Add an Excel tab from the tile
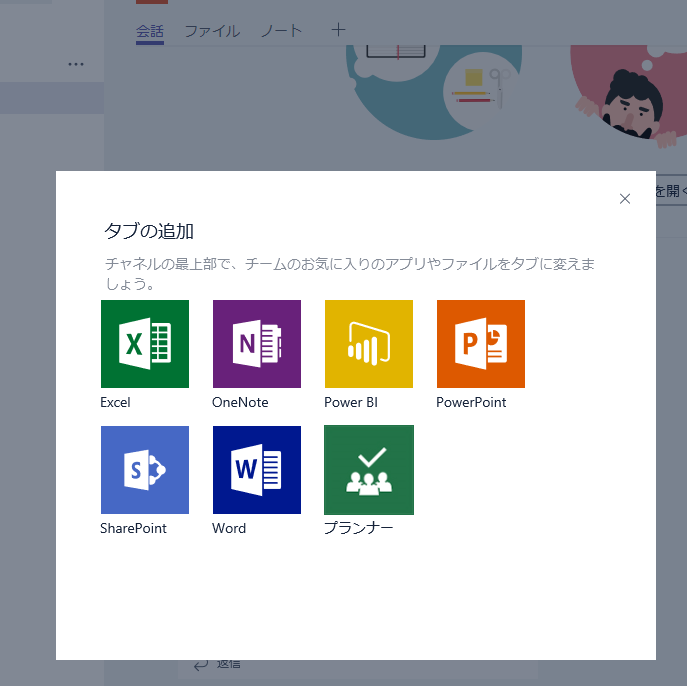This screenshot has height=686, width=687. 145,344
